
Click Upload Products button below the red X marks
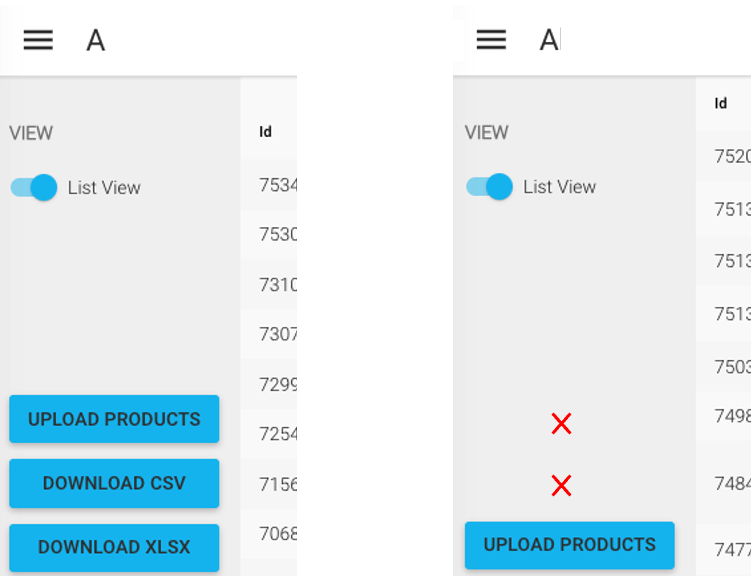pos(569,545)
